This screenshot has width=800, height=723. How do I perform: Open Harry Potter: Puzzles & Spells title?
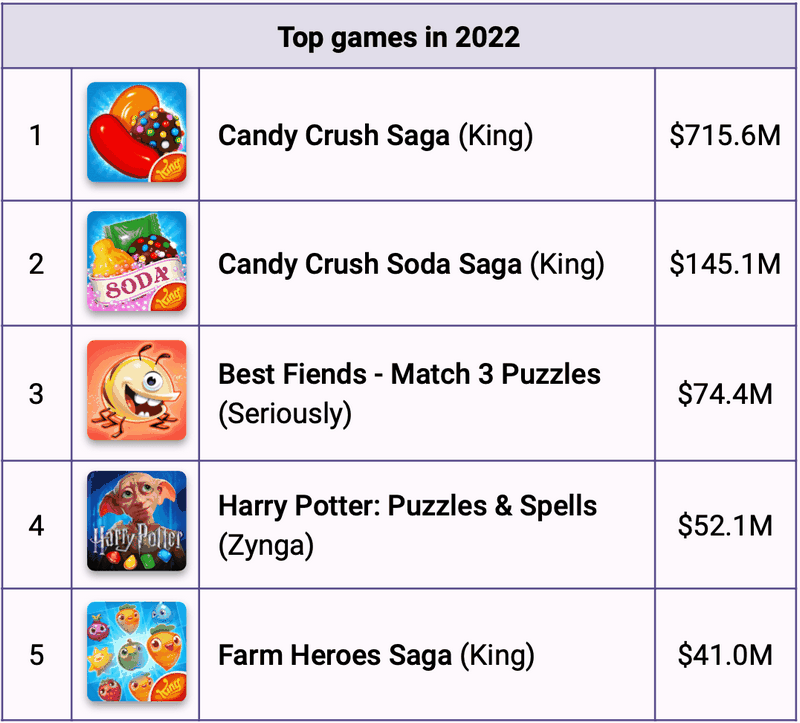pyautogui.click(x=407, y=506)
